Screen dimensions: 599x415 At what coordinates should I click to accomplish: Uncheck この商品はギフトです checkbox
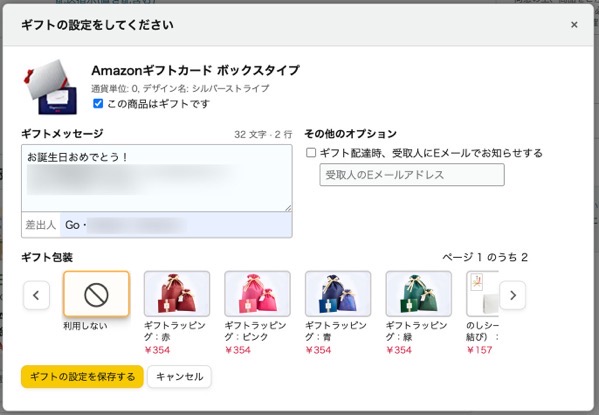tap(98, 104)
